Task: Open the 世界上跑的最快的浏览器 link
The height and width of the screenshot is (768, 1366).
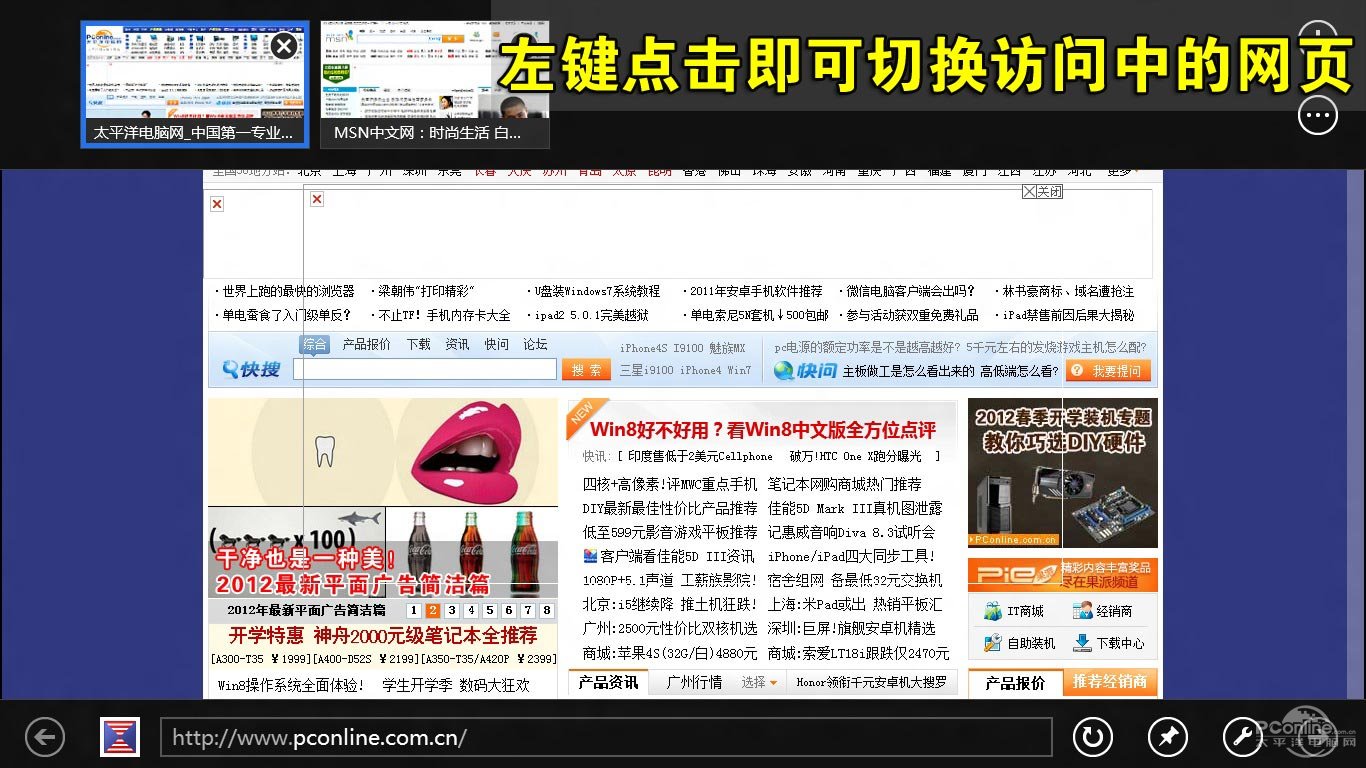Action: coord(288,291)
